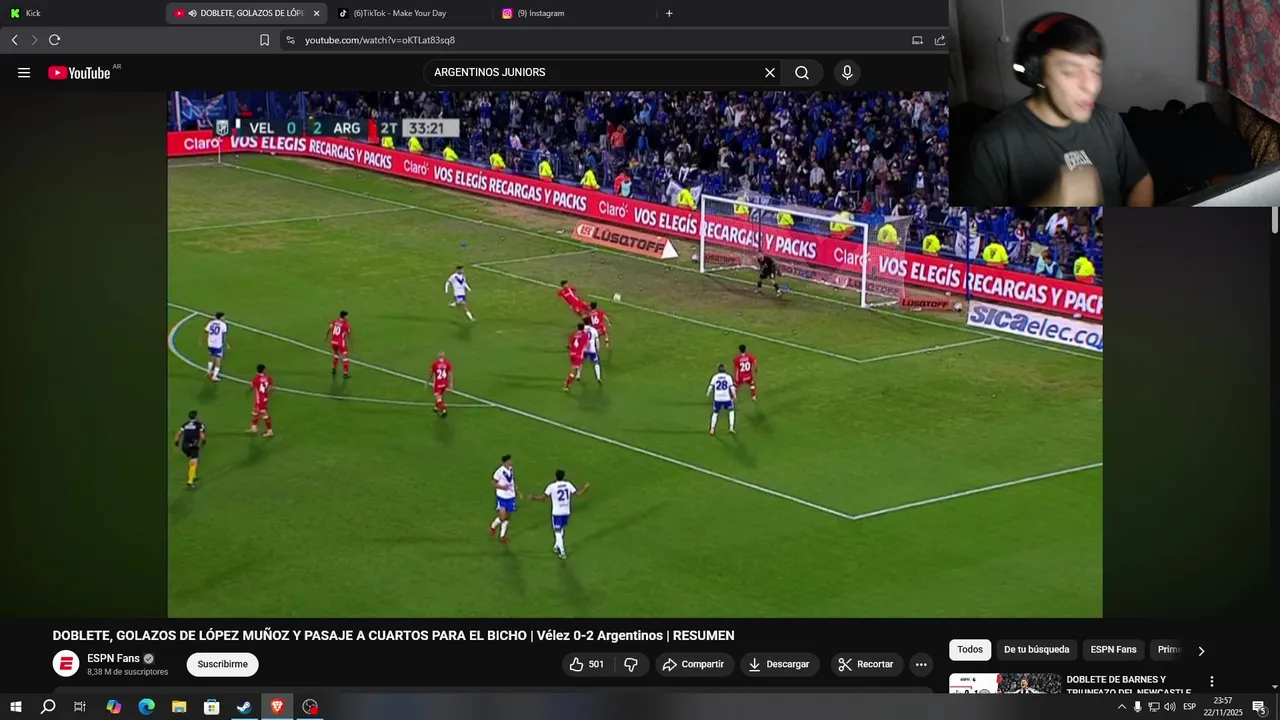Close the DOBLETE, GOLAZOS YouTube tab
Screen dimensions: 1280x720
coord(316,13)
